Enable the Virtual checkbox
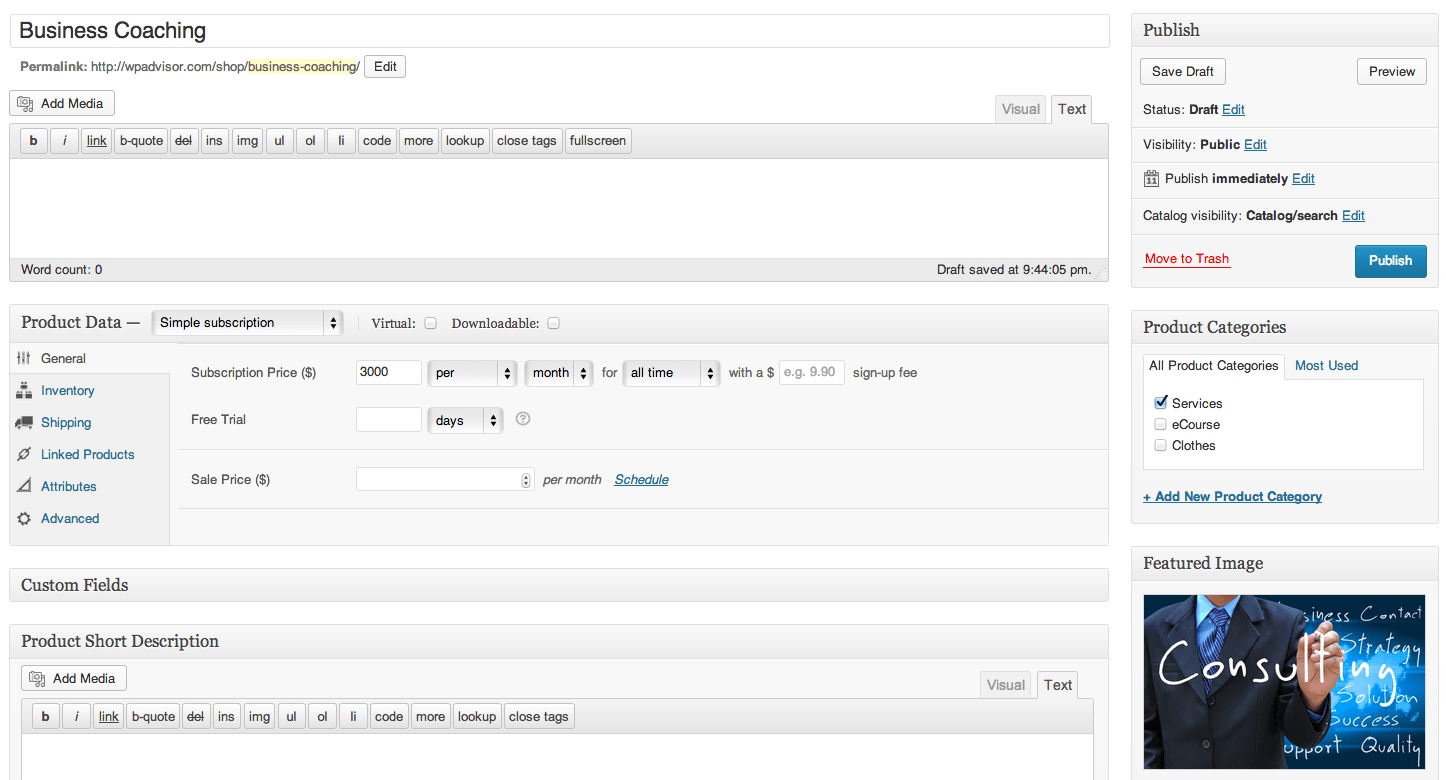Screen dimensions: 1446x780 point(431,323)
